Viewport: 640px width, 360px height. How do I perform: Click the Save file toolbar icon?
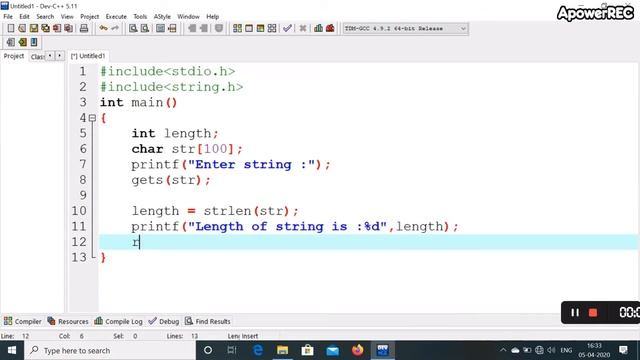pyautogui.click(x=33, y=28)
